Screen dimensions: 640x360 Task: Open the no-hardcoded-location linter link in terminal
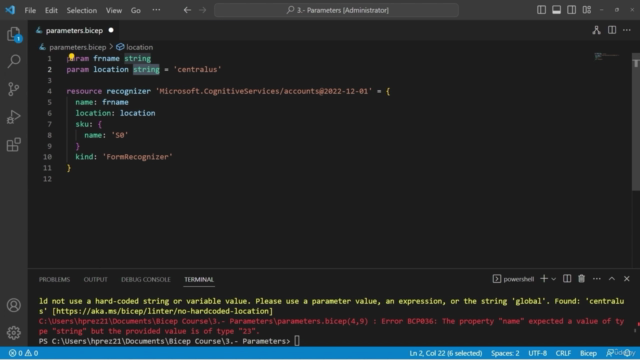[x=162, y=311]
